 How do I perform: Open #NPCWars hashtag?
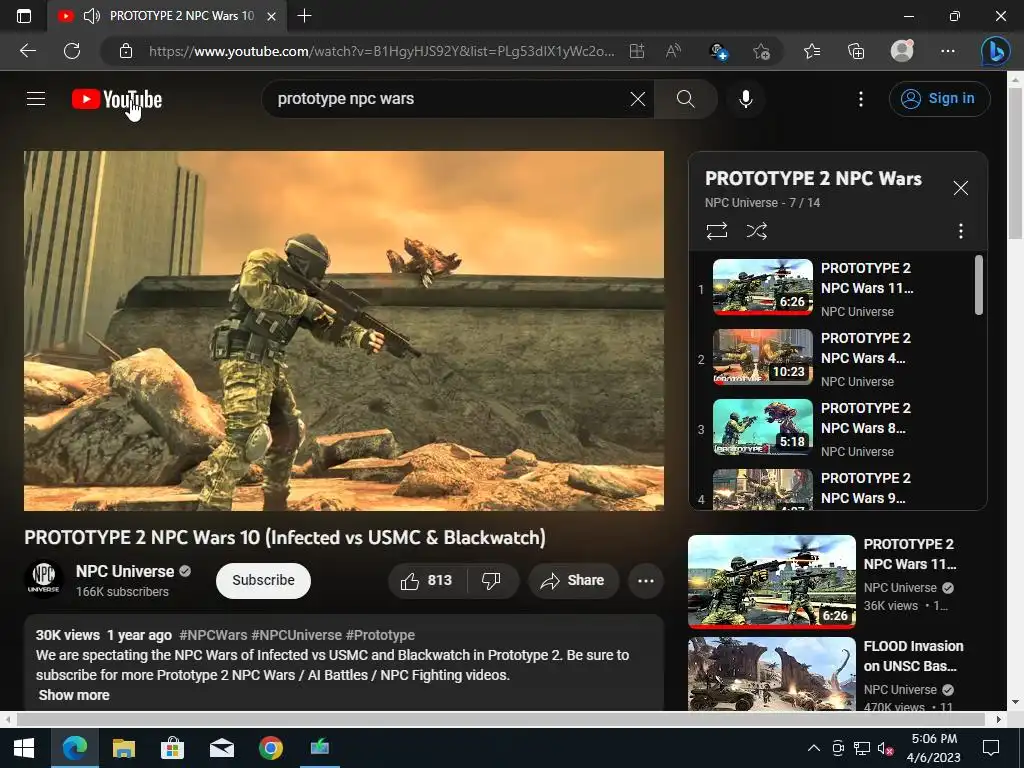click(213, 635)
